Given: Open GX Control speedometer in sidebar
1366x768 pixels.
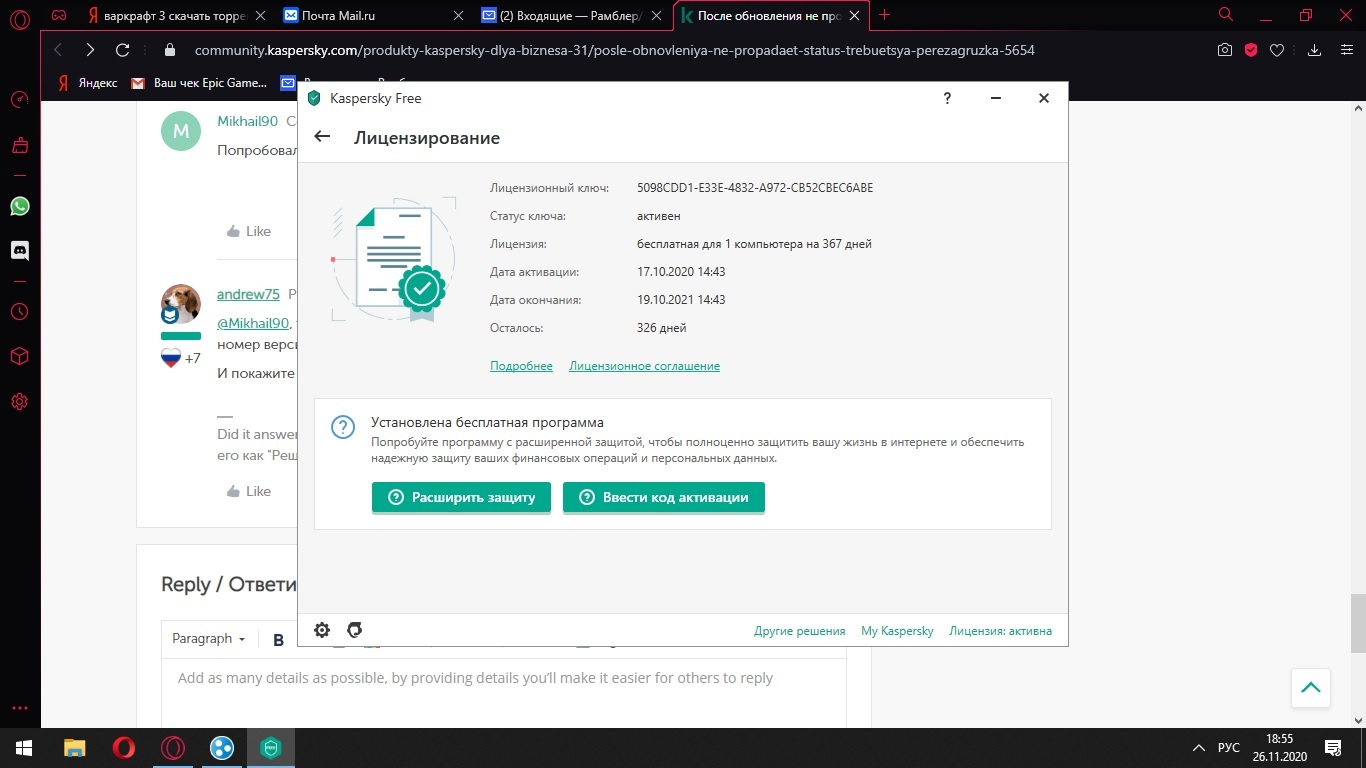Looking at the screenshot, I should point(19,100).
